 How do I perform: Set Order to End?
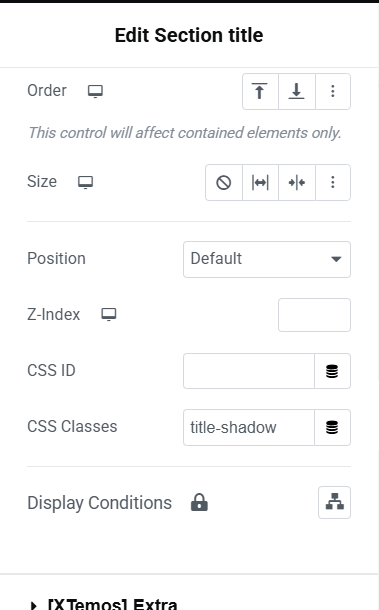297,91
